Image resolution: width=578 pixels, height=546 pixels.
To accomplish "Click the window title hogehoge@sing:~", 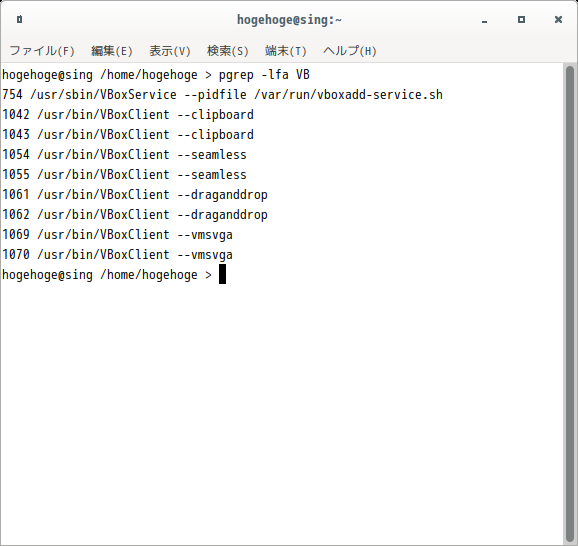I will click(289, 20).
